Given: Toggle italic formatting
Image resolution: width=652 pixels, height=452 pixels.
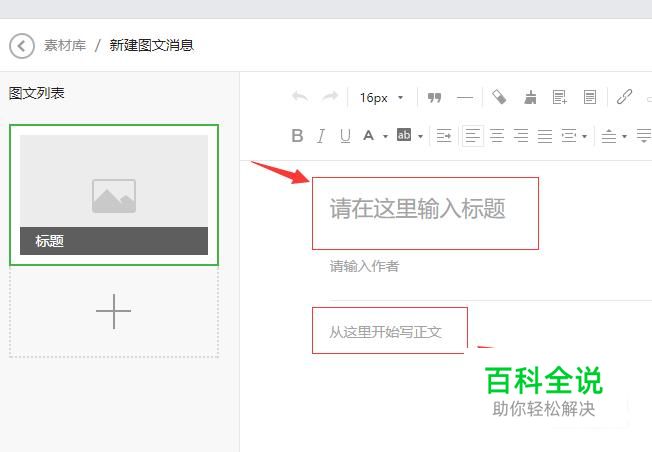Looking at the screenshot, I should (x=321, y=136).
